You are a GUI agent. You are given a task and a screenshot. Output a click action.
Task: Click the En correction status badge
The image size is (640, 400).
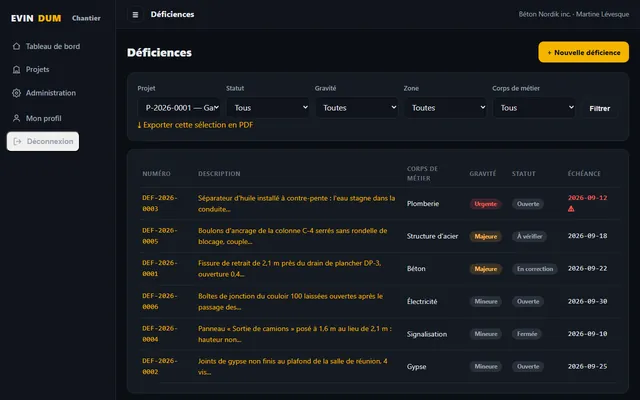coord(535,269)
